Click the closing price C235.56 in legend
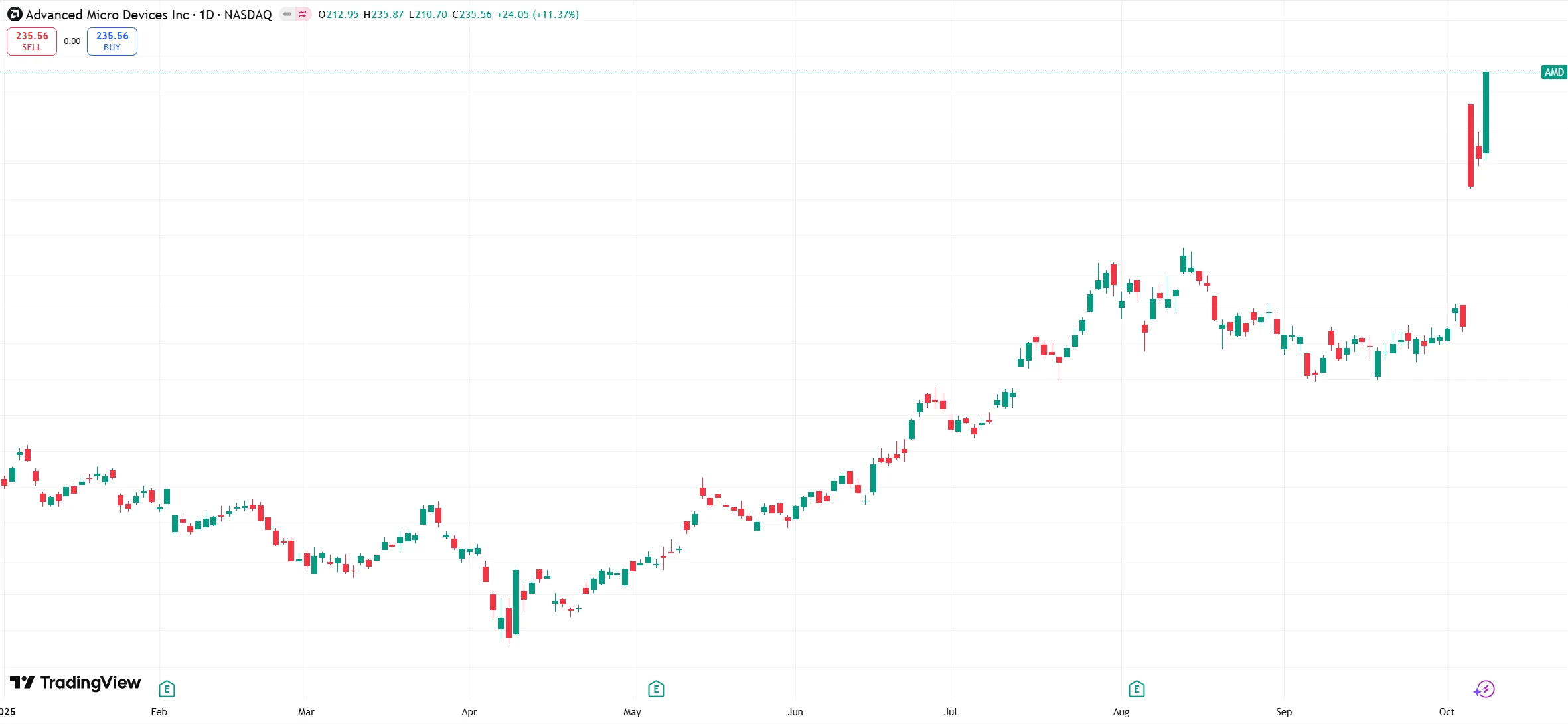This screenshot has width=1568, height=724. click(x=472, y=15)
